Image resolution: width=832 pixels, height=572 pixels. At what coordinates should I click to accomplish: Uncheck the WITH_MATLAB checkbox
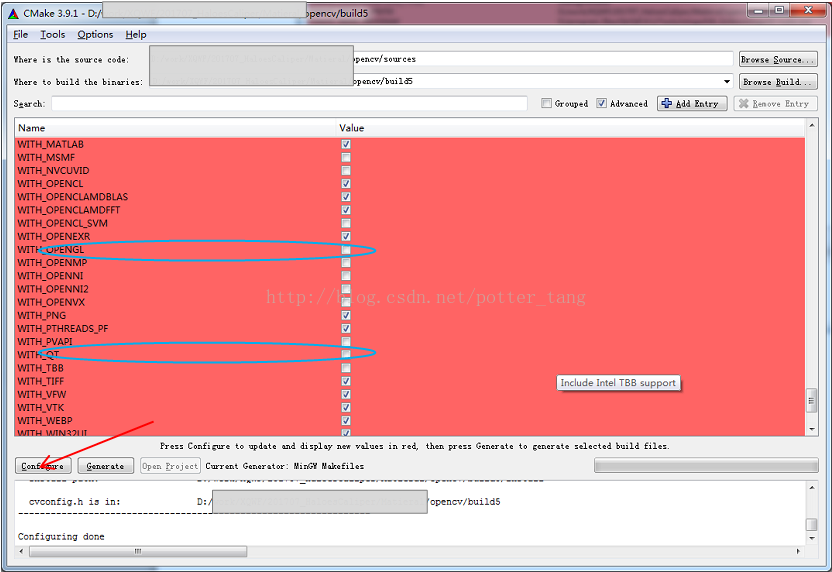(x=346, y=144)
